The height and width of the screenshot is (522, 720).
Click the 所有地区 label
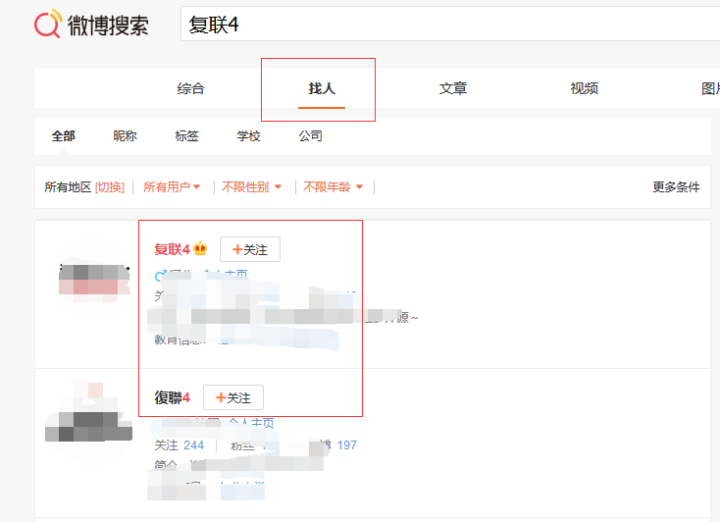pos(68,187)
